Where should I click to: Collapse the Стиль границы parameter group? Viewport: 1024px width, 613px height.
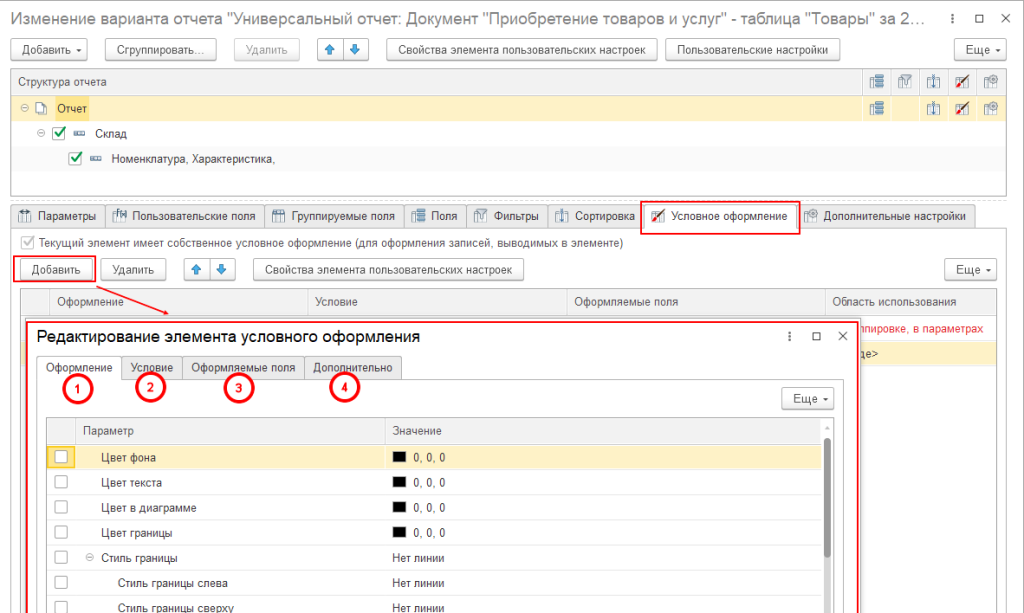pyautogui.click(x=89, y=558)
